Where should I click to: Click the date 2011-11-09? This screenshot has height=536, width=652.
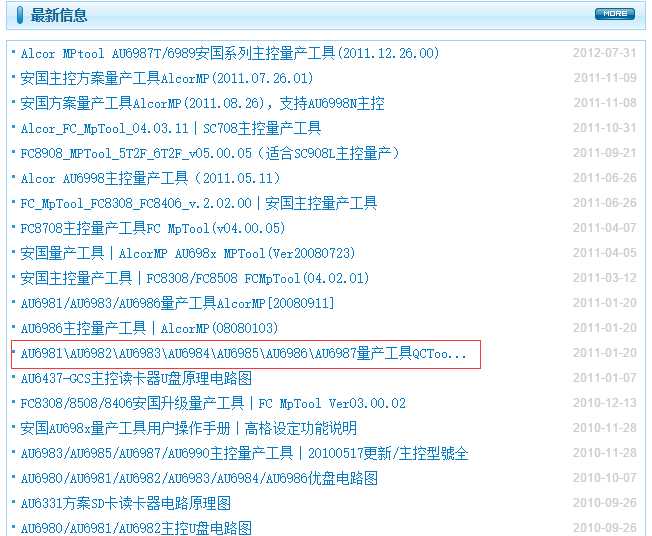click(605, 78)
